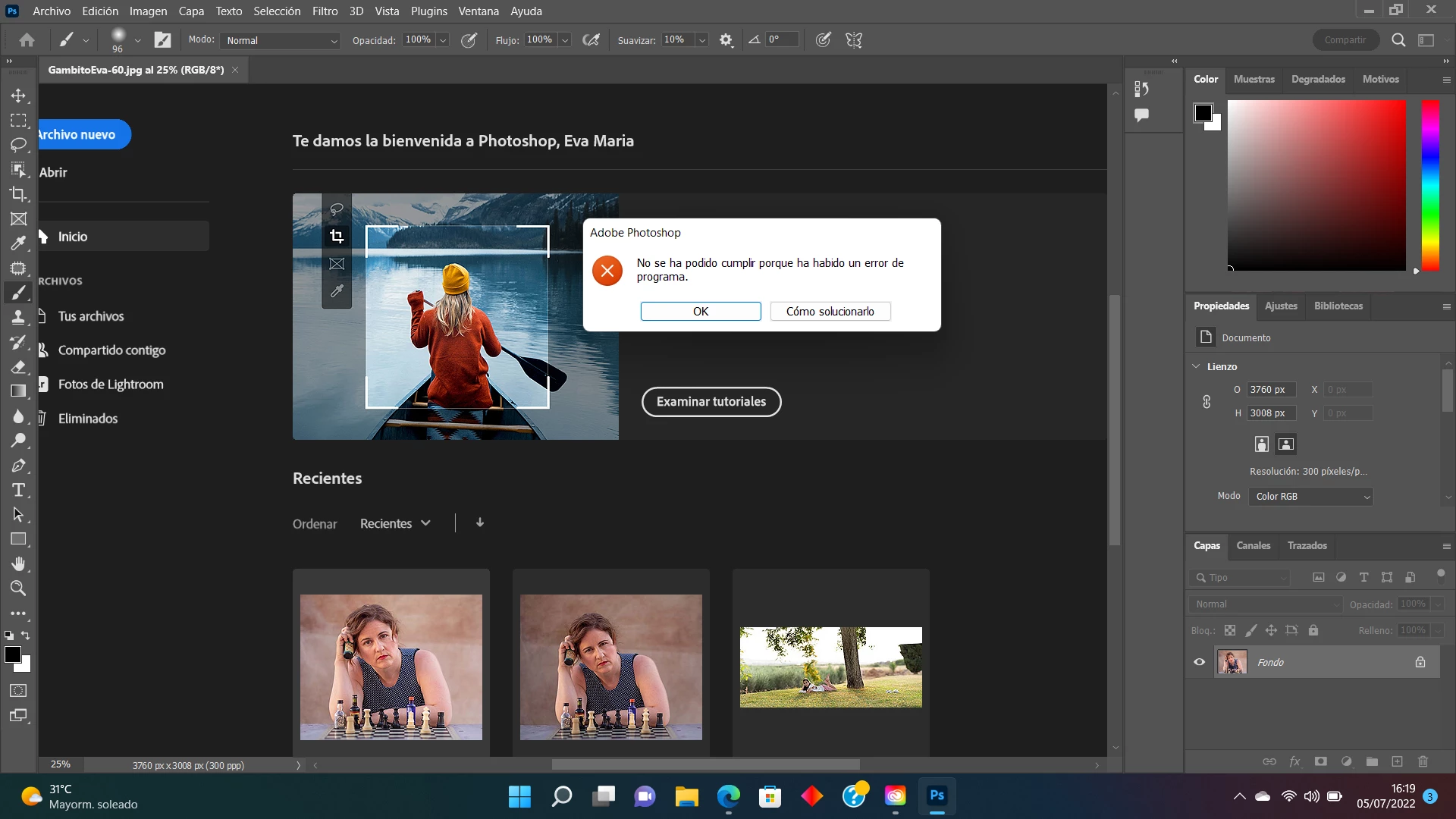Click OK in the error dialog
The width and height of the screenshot is (1456, 819).
tap(700, 312)
